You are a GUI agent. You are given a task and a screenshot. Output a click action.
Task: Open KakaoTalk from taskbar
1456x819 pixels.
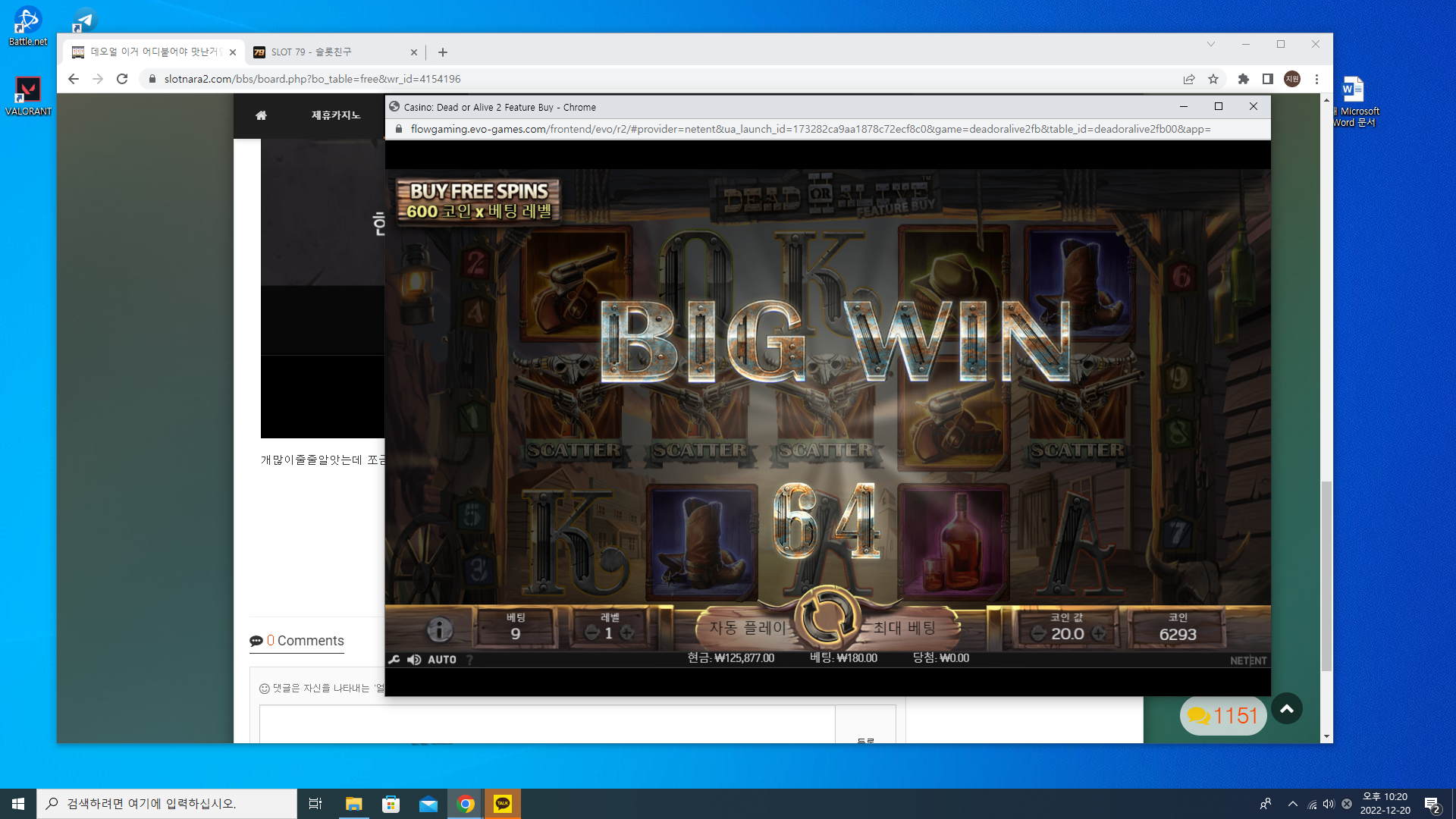[503, 804]
